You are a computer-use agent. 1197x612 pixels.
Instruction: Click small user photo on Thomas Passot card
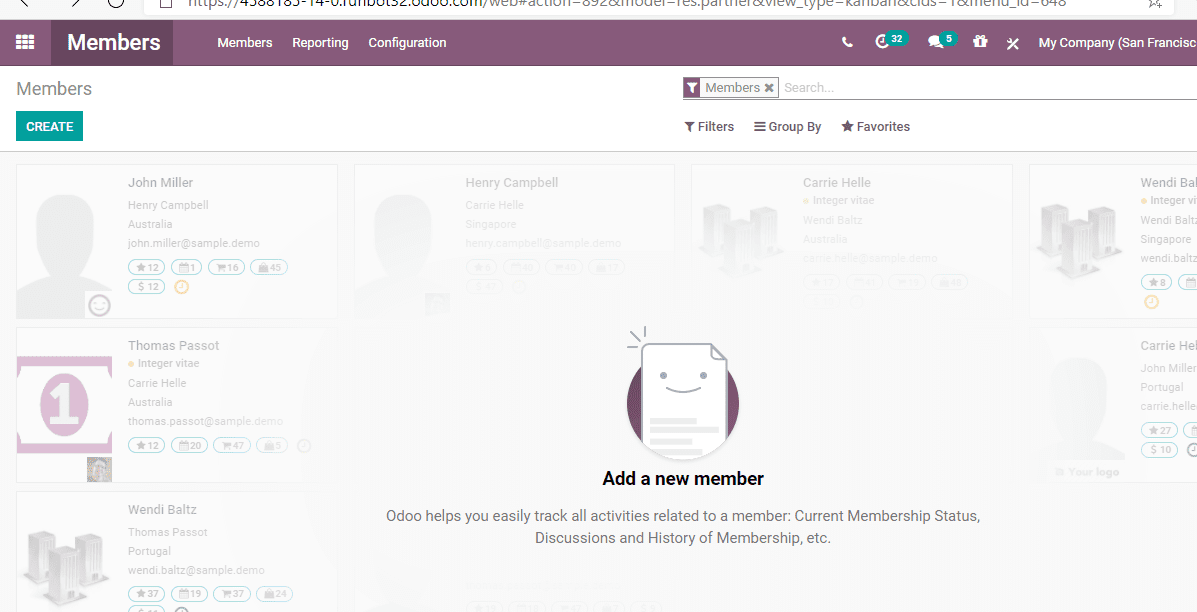click(99, 469)
